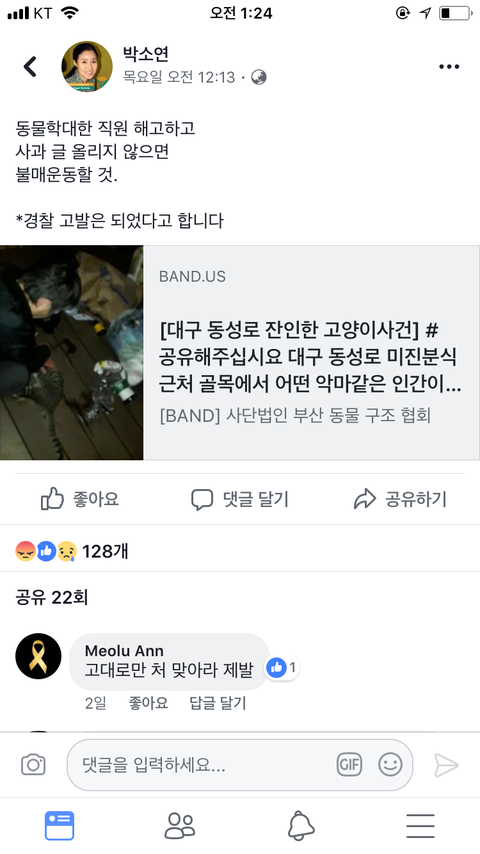The image size is (480, 854).
Task: Open the BAND.US link preview article
Action: click(x=311, y=352)
